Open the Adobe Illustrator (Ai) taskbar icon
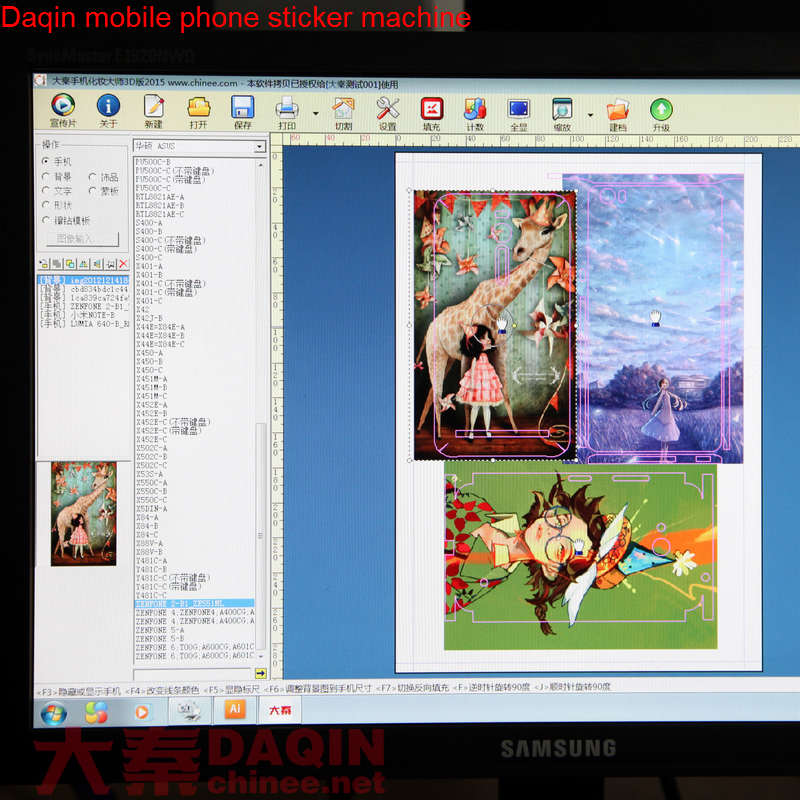Screen dimensions: 800x800 coord(235,709)
